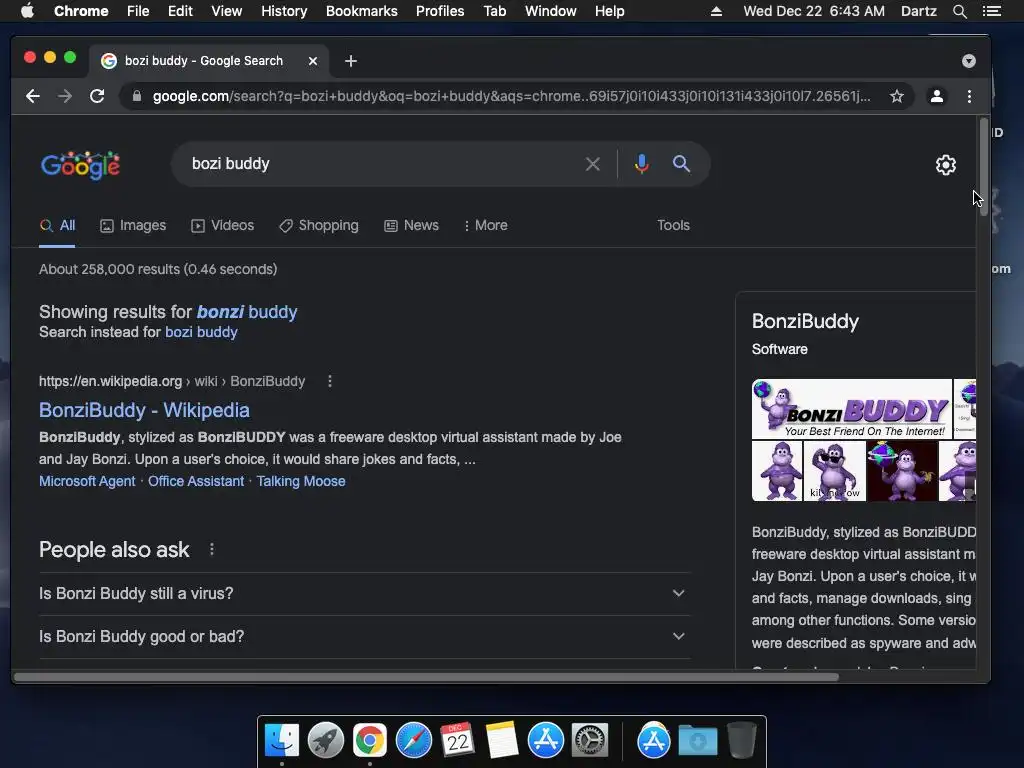Open the People also ask options menu
This screenshot has height=768, width=1024.
212,549
